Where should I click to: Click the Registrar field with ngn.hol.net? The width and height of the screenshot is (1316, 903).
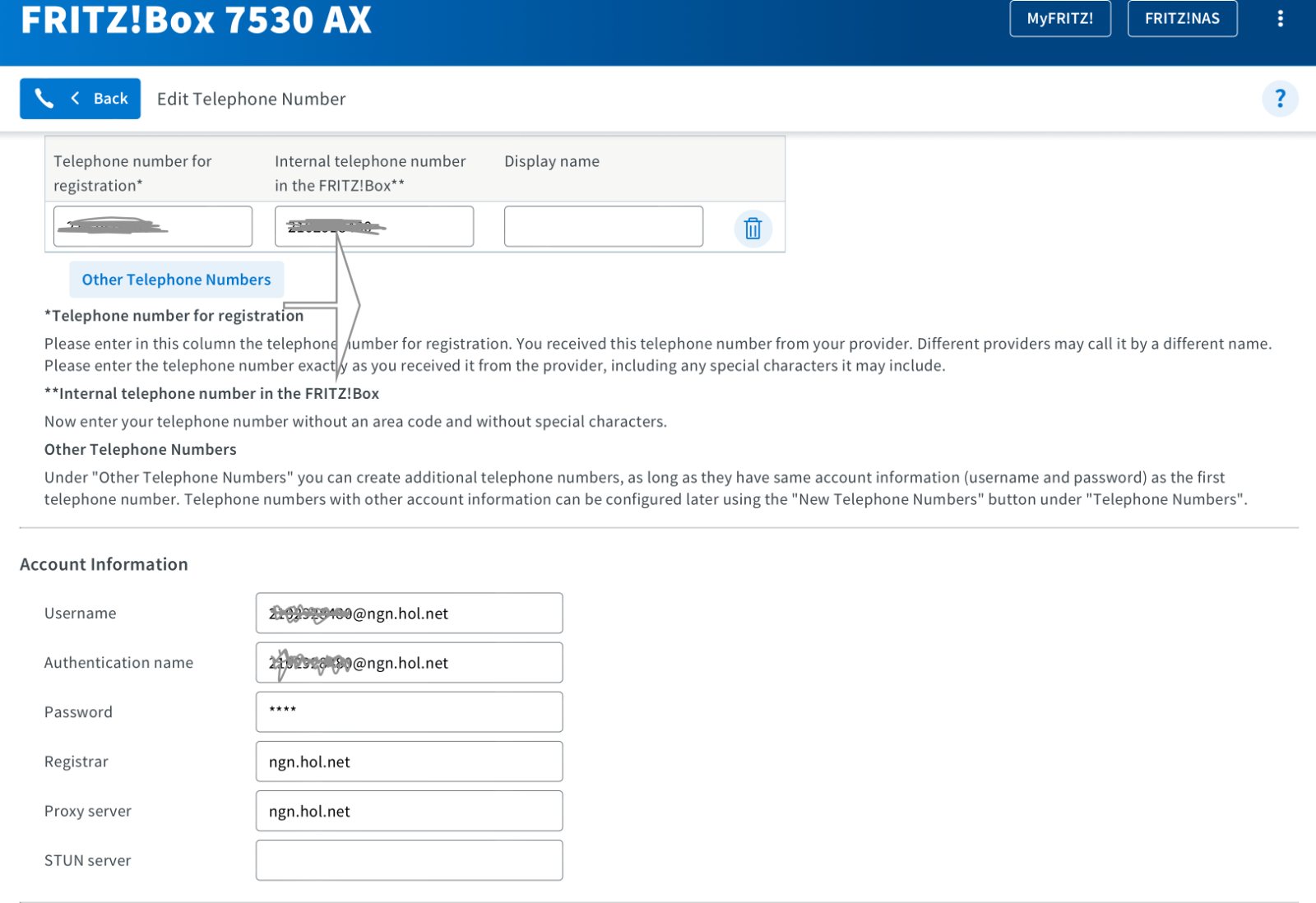(409, 762)
